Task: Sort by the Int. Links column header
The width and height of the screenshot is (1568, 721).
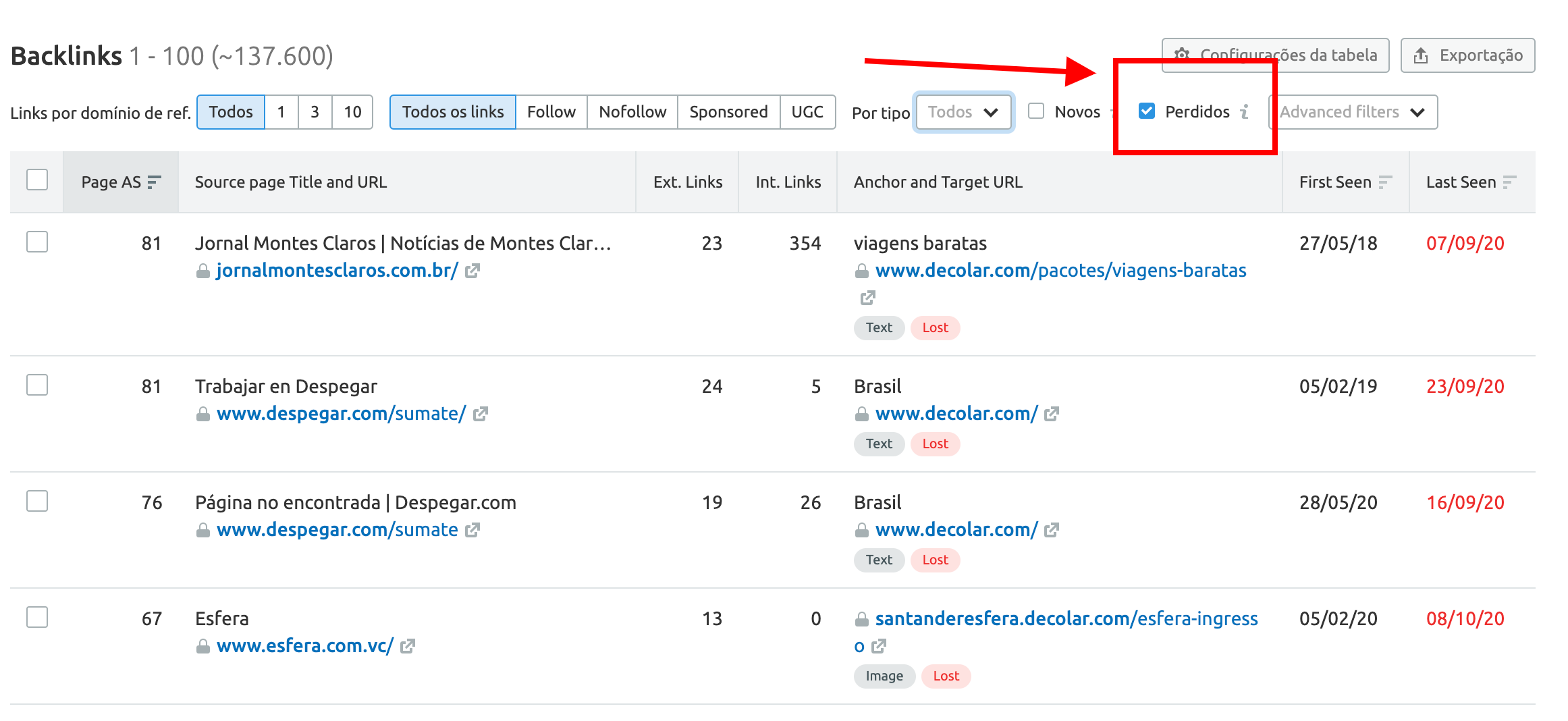Action: [x=788, y=182]
